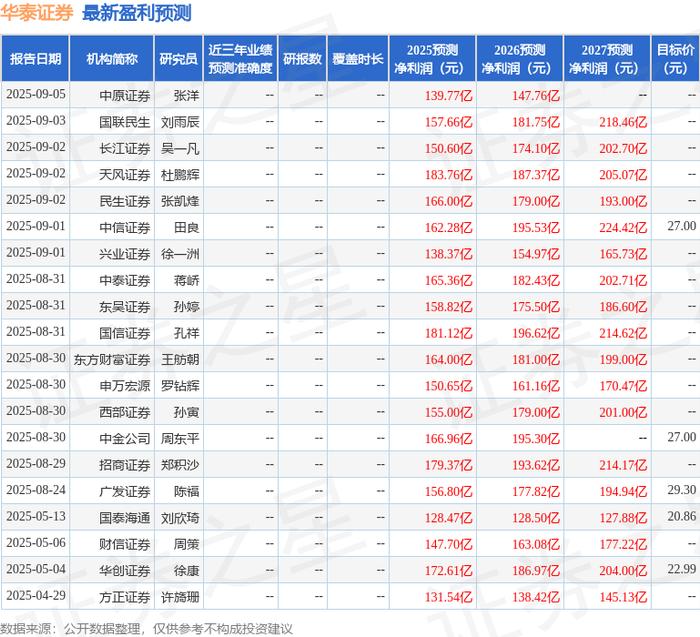Viewport: 700px width, 637px height.
Task: Select the 中原证券 institution cell
Action: click(x=125, y=96)
